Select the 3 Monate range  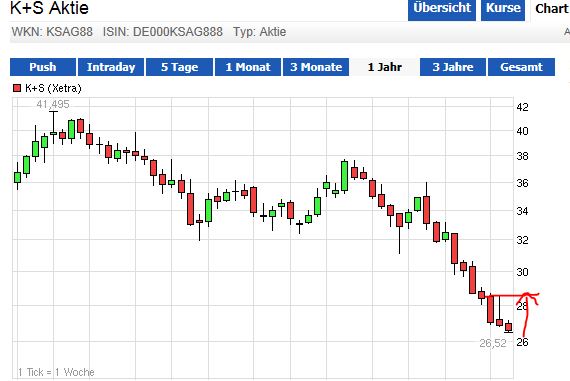click(x=316, y=67)
